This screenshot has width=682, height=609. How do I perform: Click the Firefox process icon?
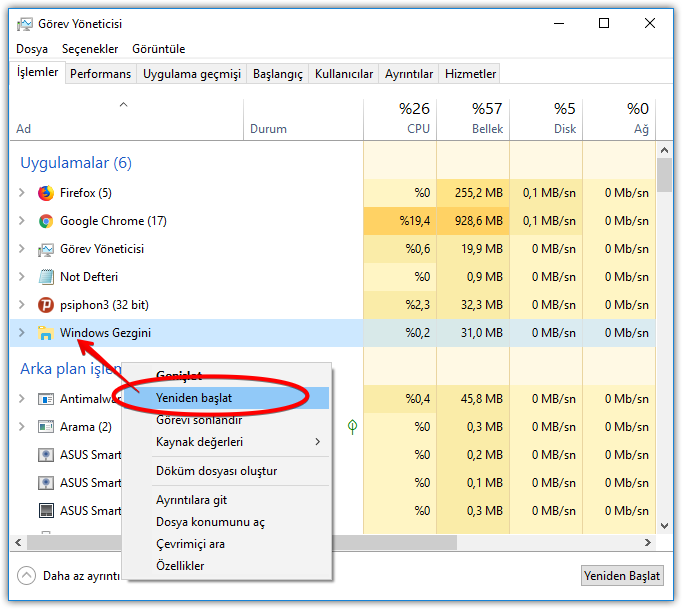46,193
